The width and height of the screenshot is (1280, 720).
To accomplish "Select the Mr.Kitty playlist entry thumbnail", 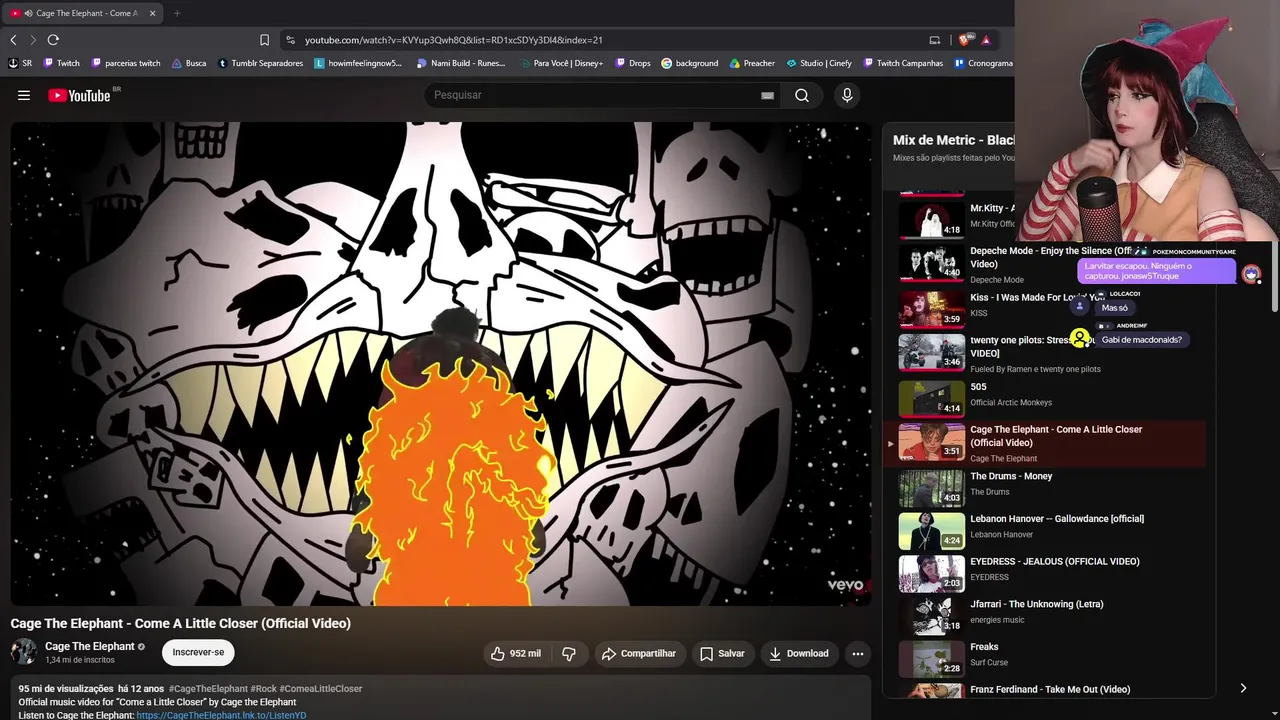I will pyautogui.click(x=931, y=220).
